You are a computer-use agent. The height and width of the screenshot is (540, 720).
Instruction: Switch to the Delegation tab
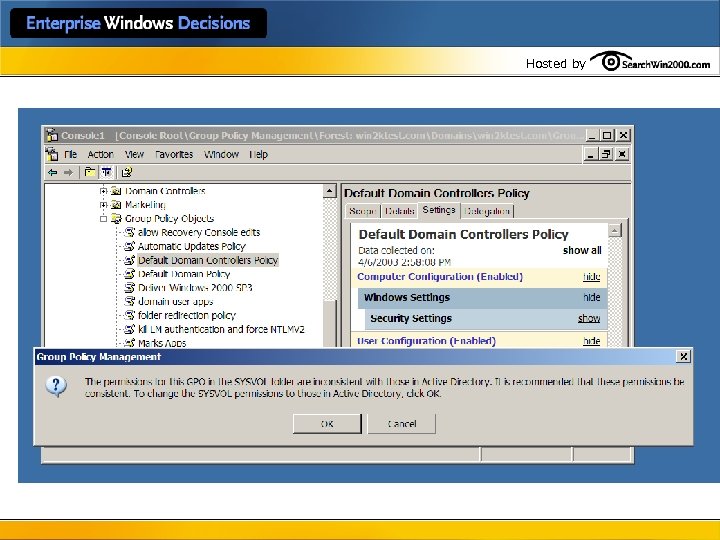pos(487,211)
